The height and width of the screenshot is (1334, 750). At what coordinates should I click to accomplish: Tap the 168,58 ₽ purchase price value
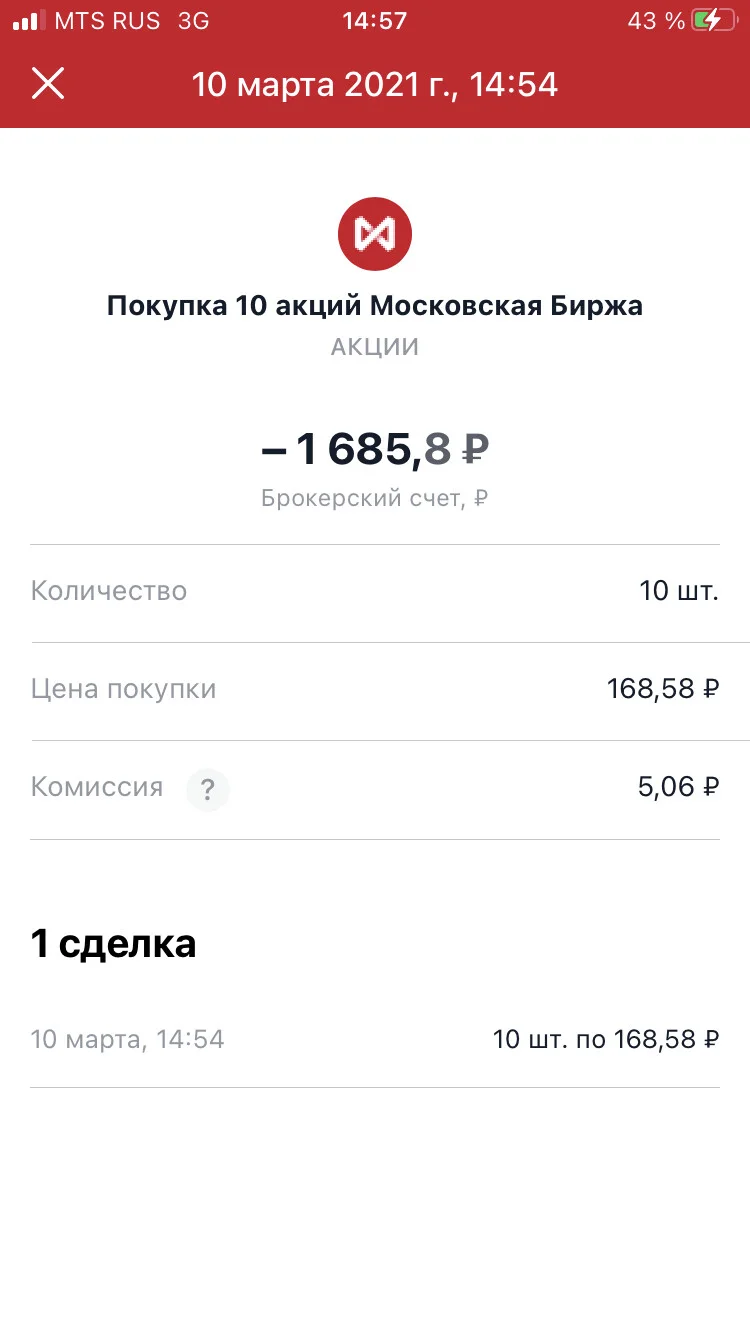pos(663,689)
